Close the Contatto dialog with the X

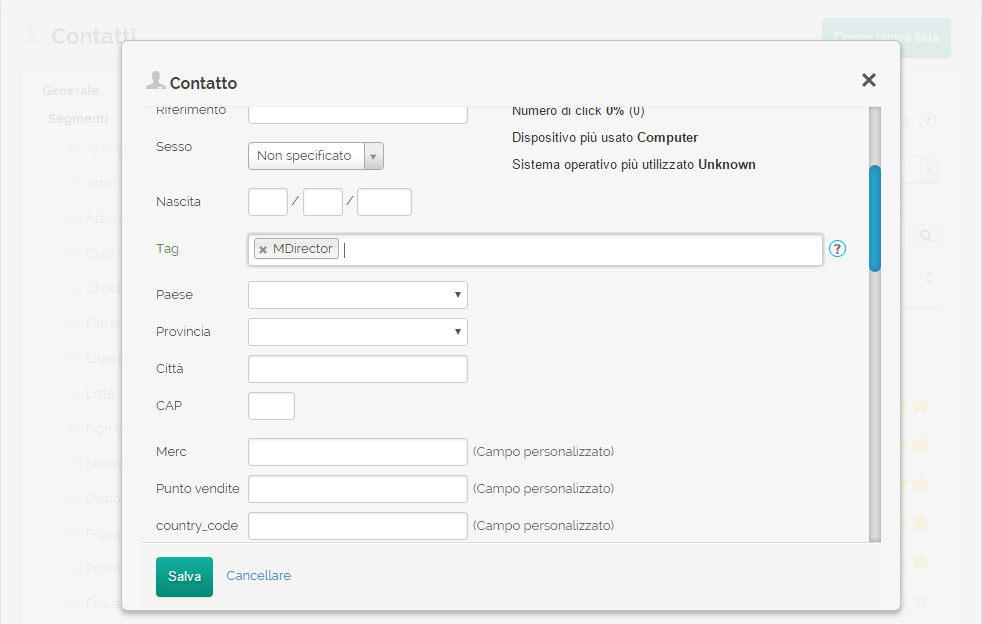tap(868, 81)
